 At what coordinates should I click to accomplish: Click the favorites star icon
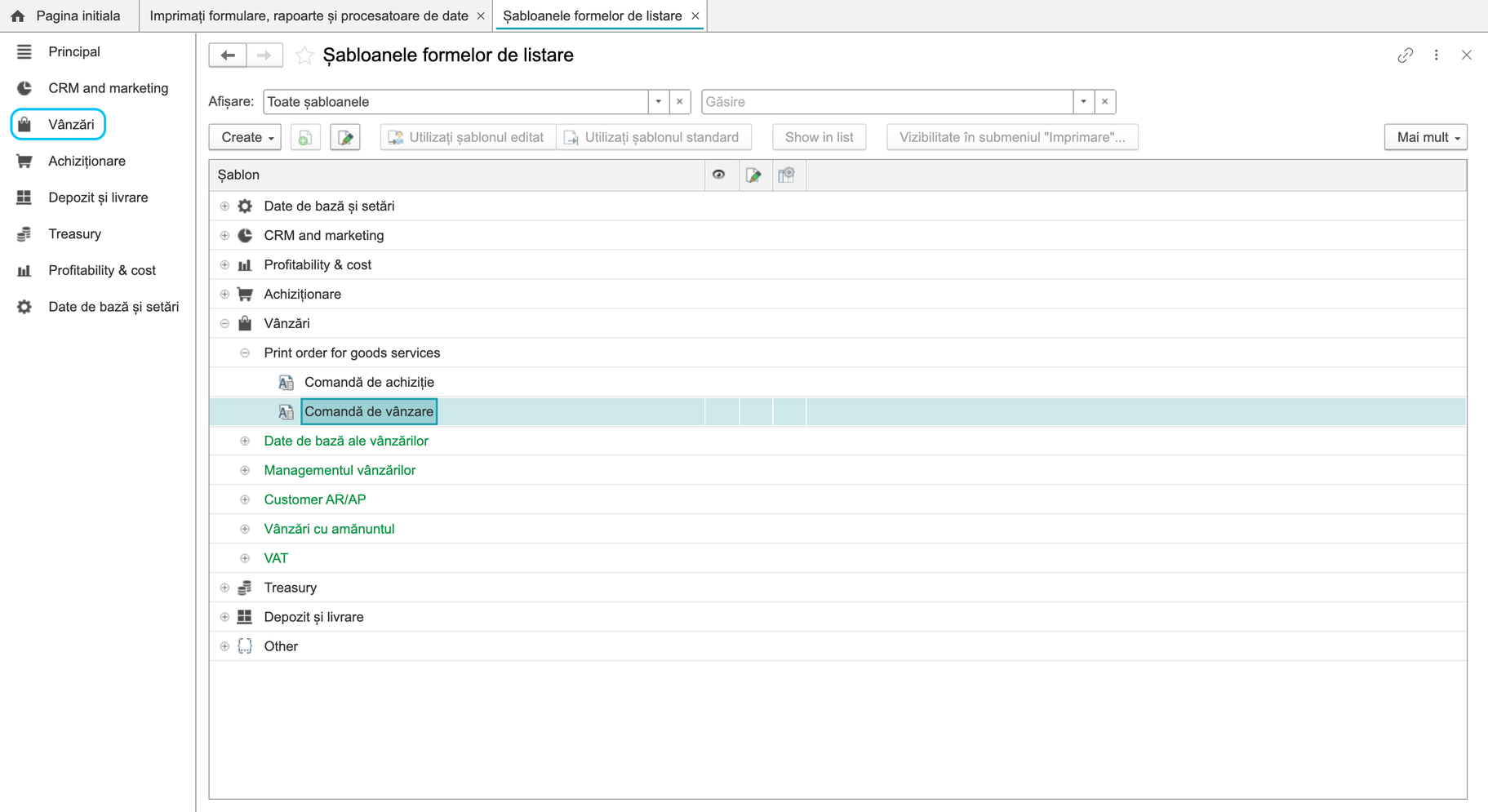(304, 55)
